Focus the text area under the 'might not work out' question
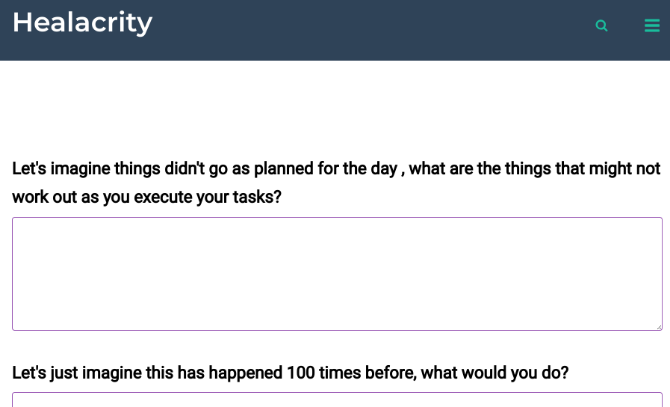 337,274
